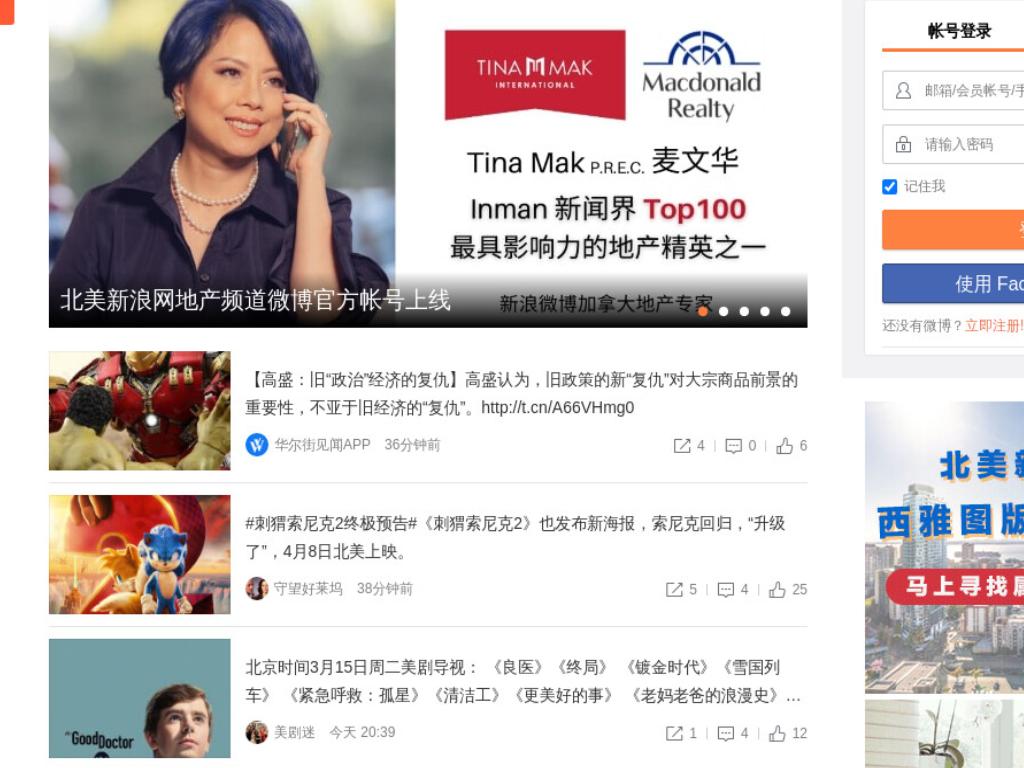
Task: Click repost icon on 华尔街见闻APP post
Action: 682,446
